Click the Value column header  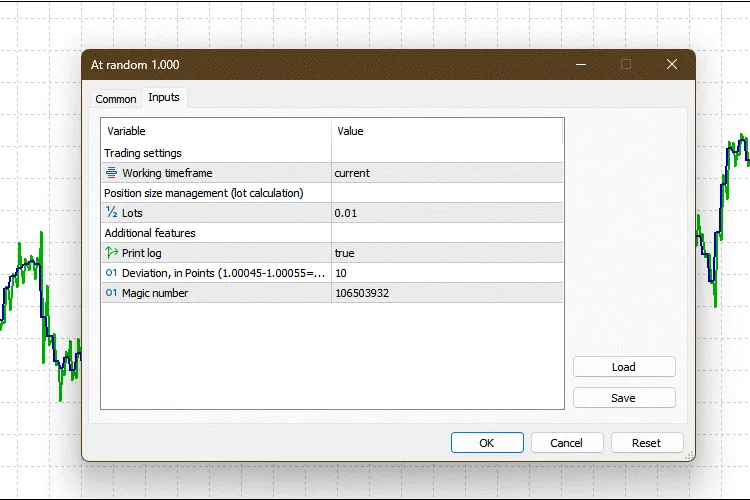[x=447, y=131]
